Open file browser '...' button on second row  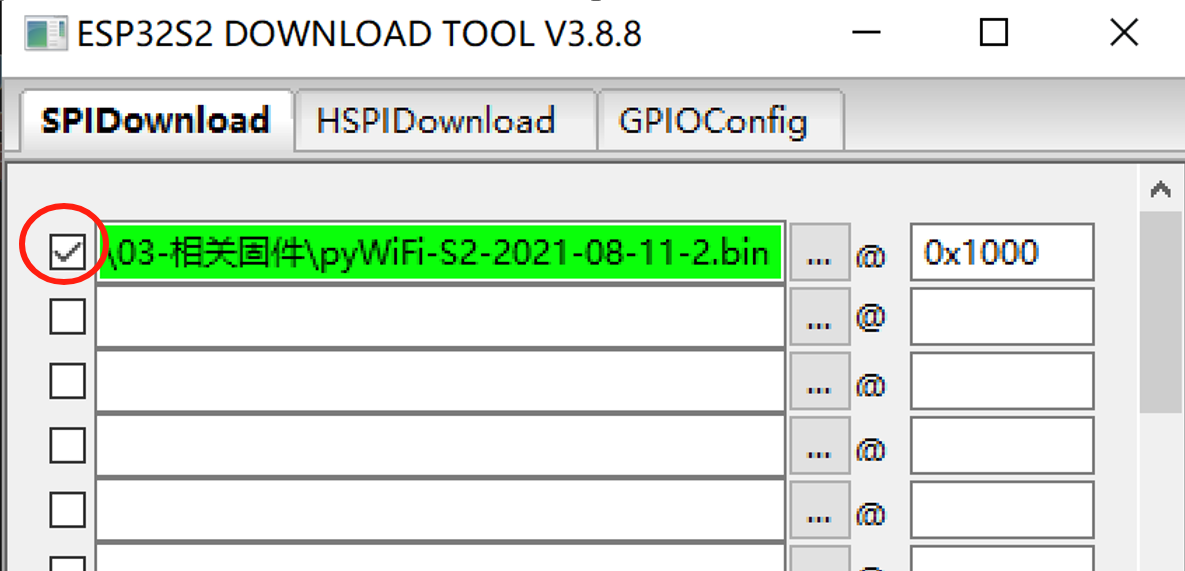(x=819, y=316)
